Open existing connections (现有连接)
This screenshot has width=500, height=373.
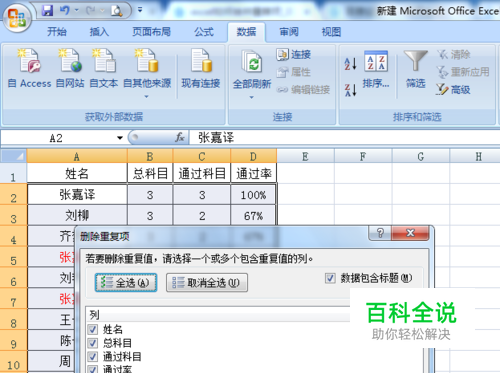tap(201, 69)
